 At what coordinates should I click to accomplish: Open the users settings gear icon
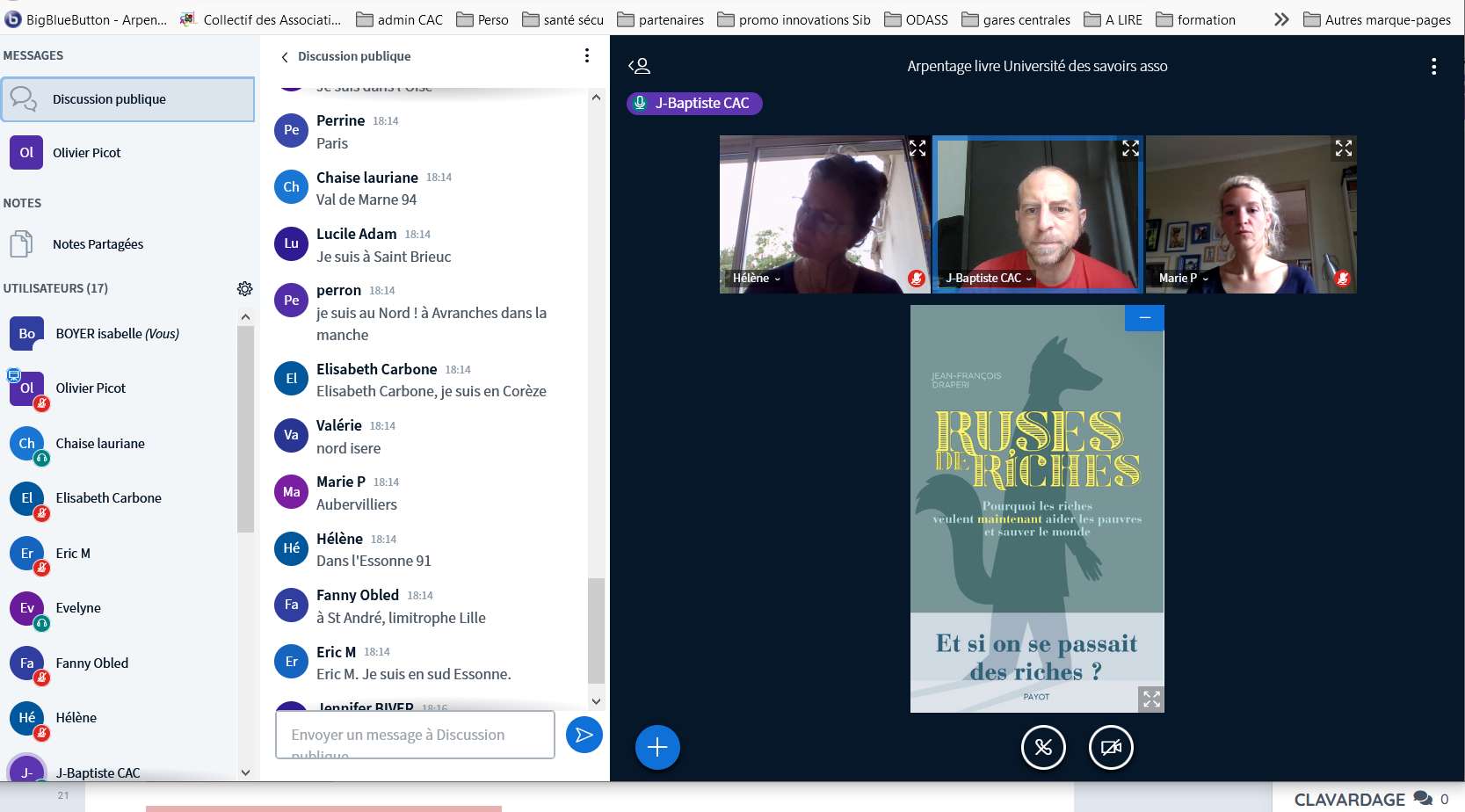[244, 288]
